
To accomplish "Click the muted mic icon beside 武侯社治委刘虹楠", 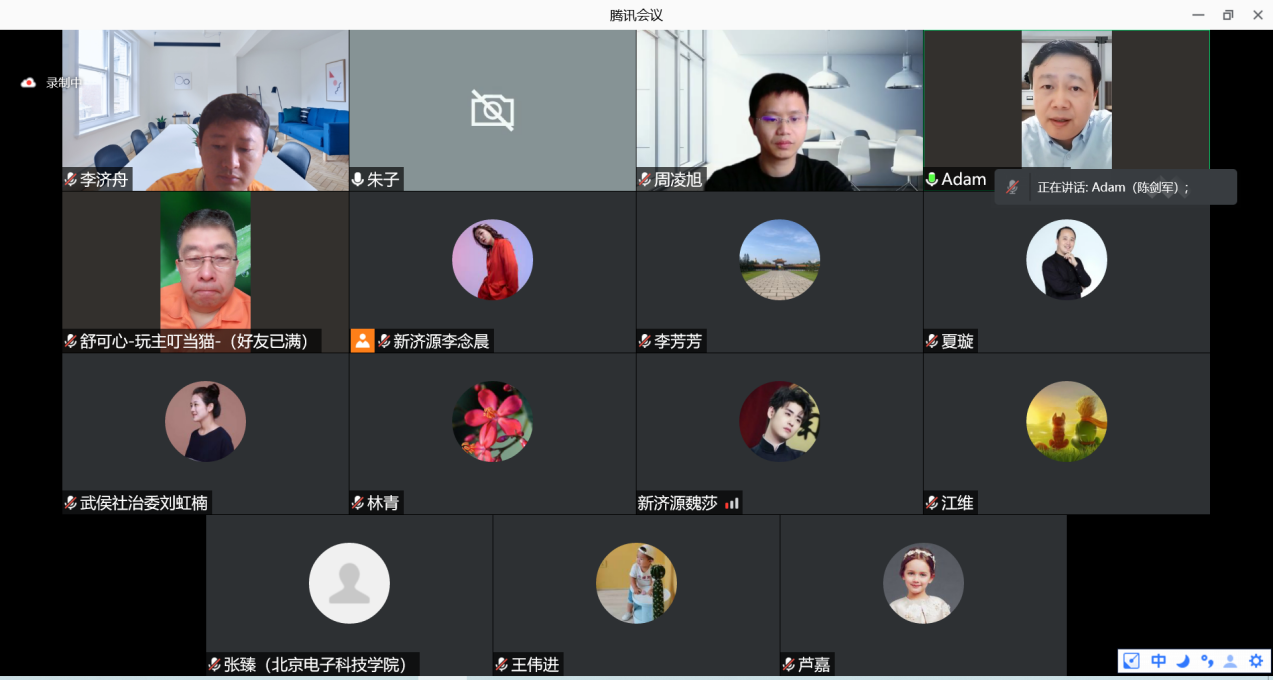I will tap(71, 503).
